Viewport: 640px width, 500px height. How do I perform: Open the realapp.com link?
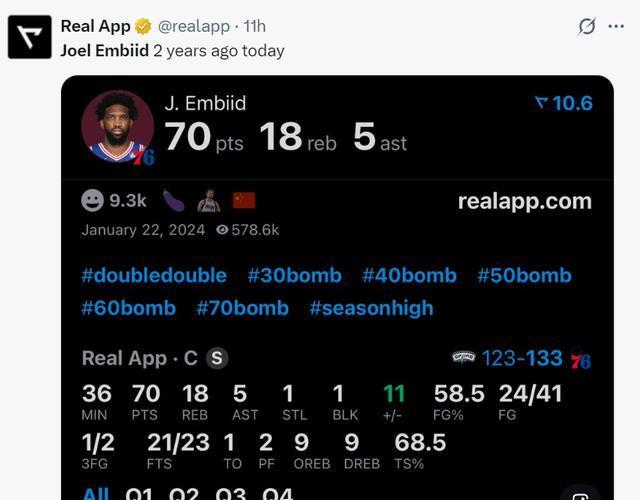[x=525, y=201]
